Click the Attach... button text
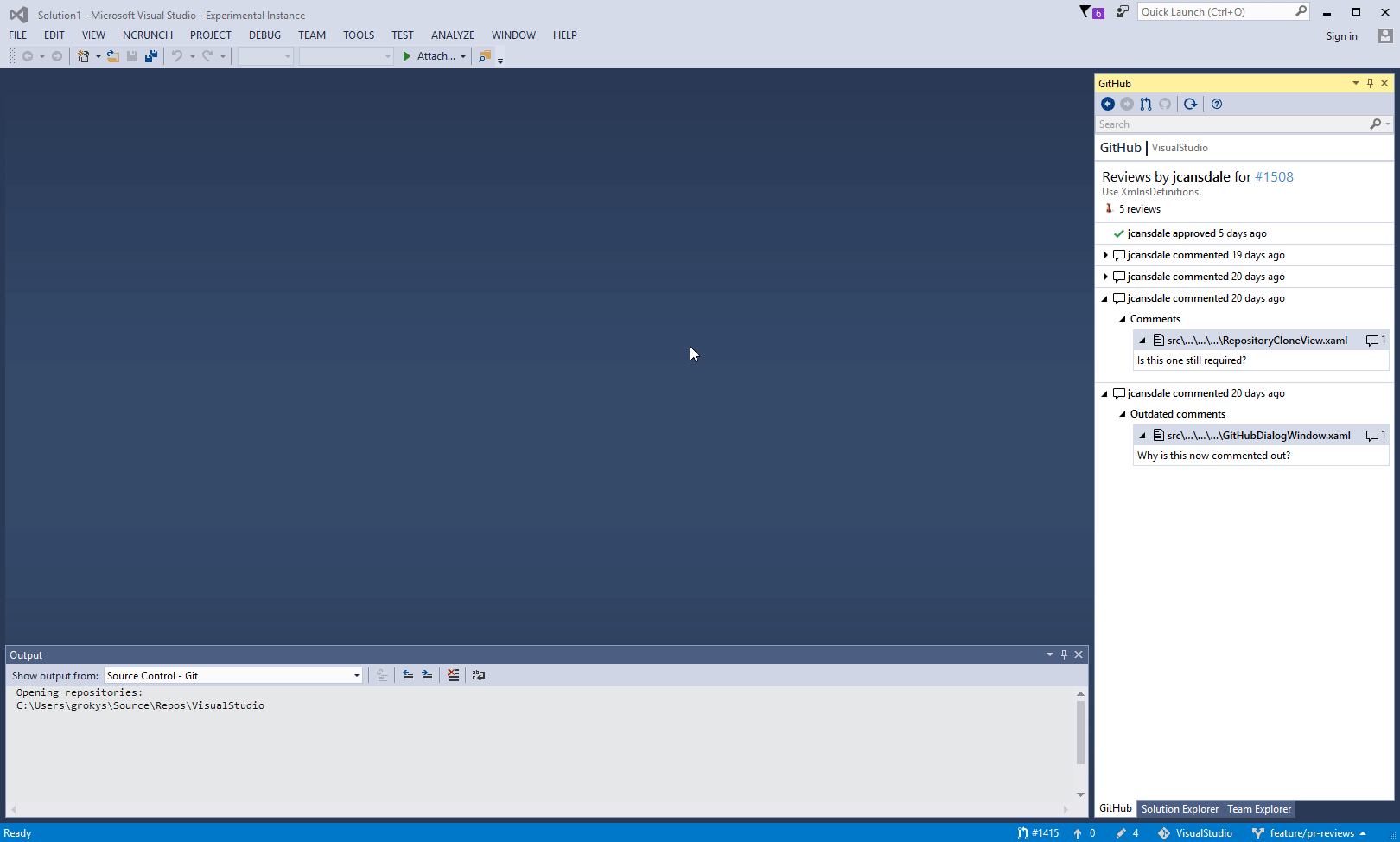Screen dimensions: 1400x842 [x=436, y=56]
